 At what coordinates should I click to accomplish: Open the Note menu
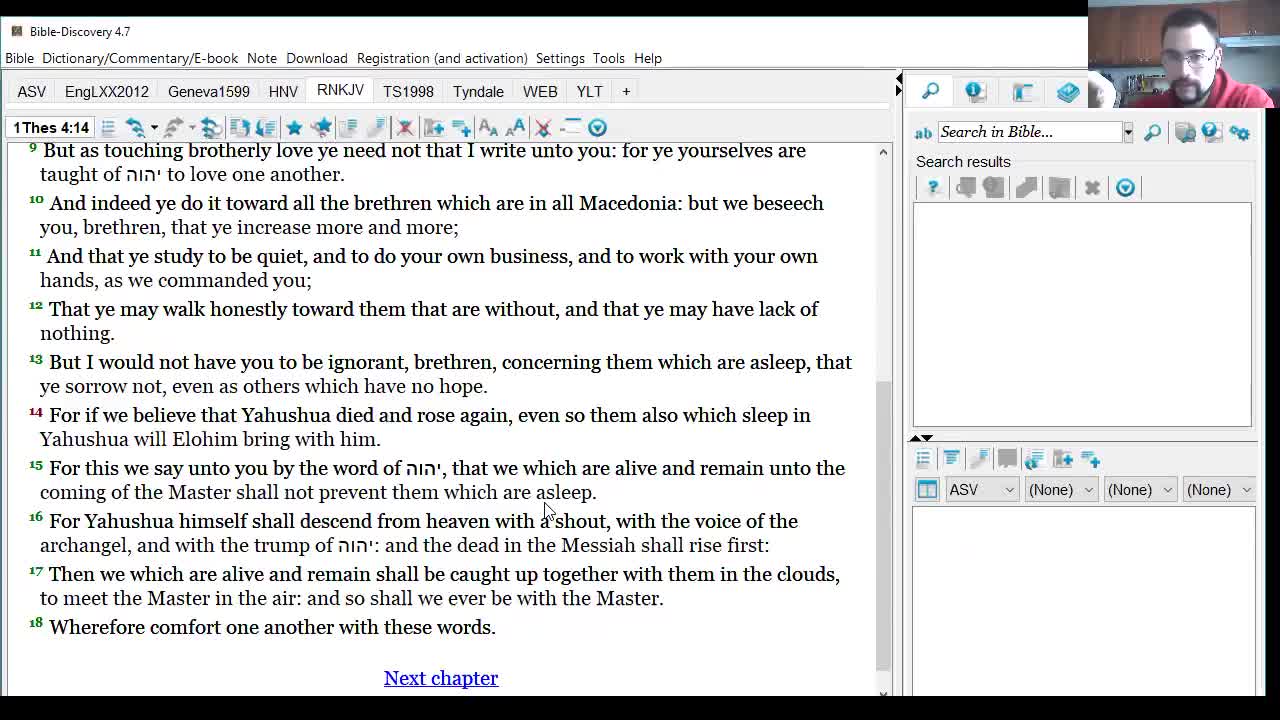pyautogui.click(x=262, y=58)
